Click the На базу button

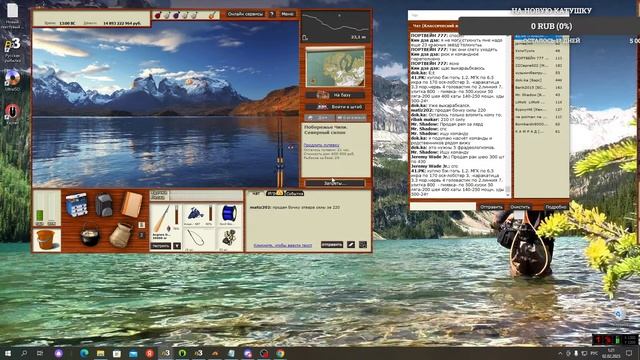click(335, 95)
